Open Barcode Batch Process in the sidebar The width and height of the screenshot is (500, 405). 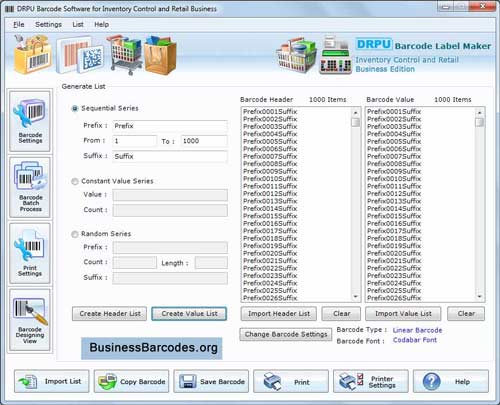pos(30,187)
